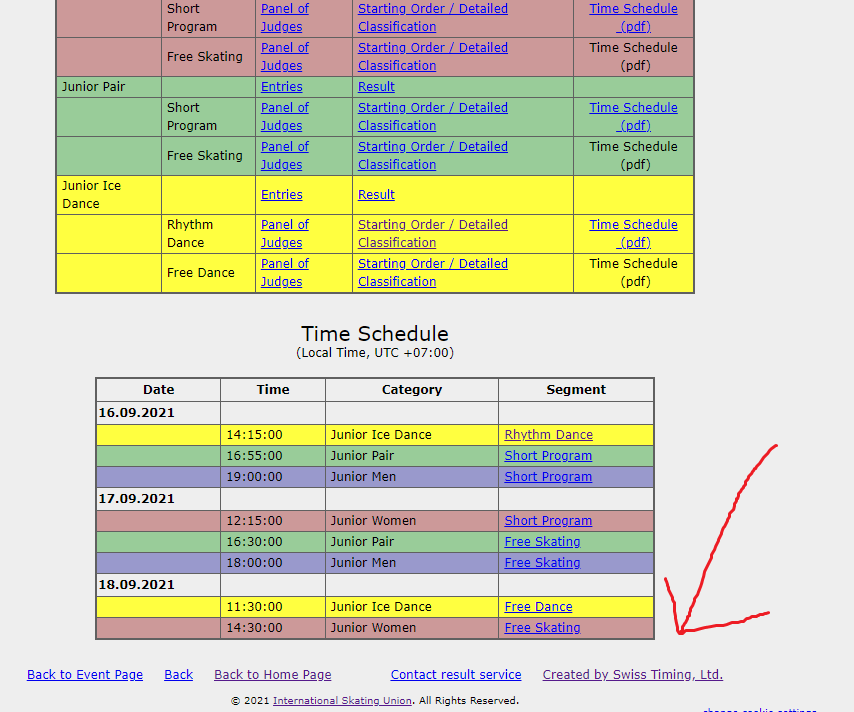The width and height of the screenshot is (854, 712).
Task: Open Junior Ice Dance Entries link
Action: pyautogui.click(x=281, y=195)
